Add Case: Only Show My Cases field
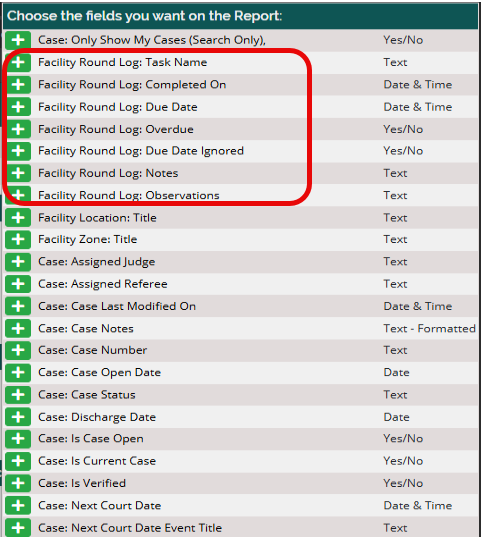This screenshot has height=537, width=481. tap(18, 40)
